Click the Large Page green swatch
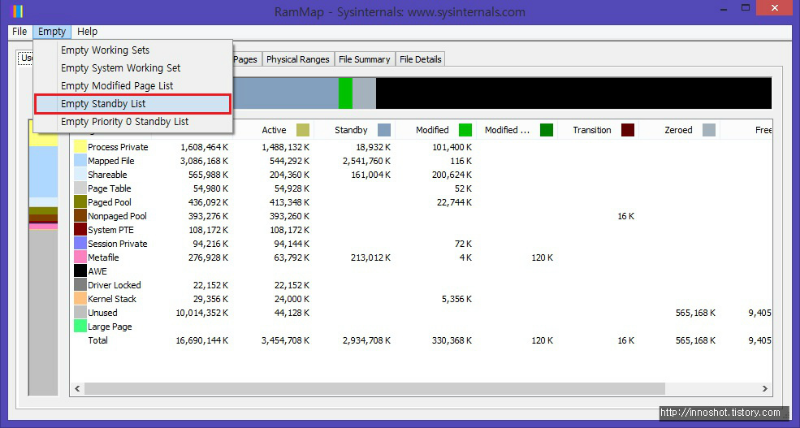The width and height of the screenshot is (800, 428). coord(80,326)
